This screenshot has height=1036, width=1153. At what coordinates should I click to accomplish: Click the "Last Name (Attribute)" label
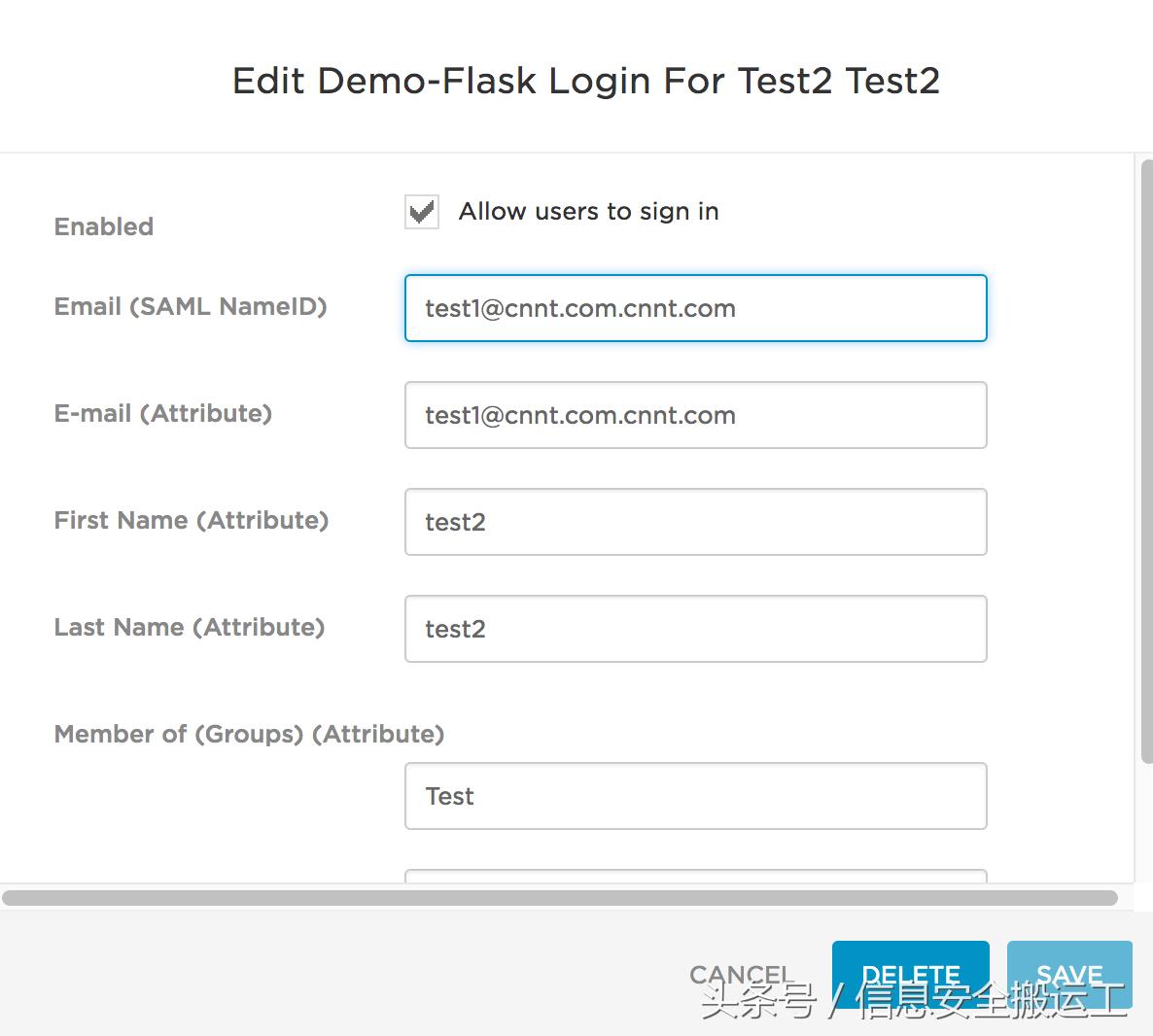pyautogui.click(x=190, y=627)
